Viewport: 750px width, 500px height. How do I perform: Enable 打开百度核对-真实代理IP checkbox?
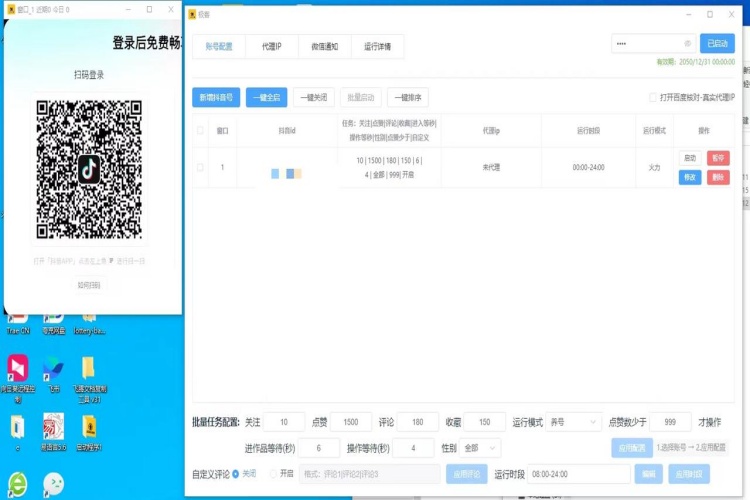tap(652, 98)
